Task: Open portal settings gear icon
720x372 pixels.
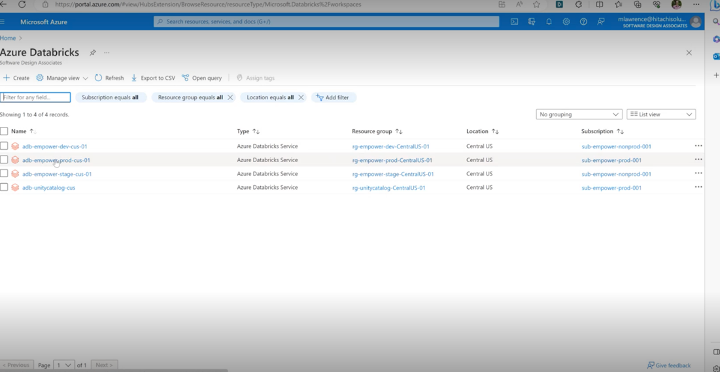Action: (566, 22)
